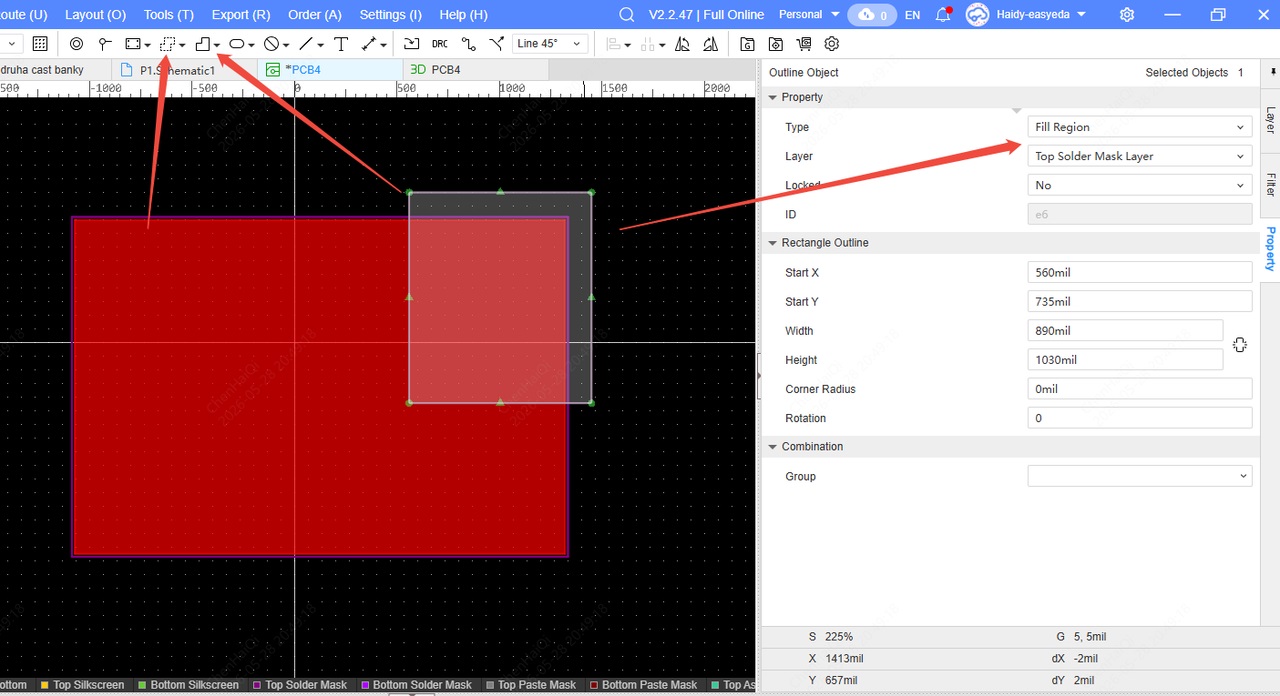This screenshot has width=1280, height=696.
Task: Edit the Corner Radius field
Action: (1140, 389)
